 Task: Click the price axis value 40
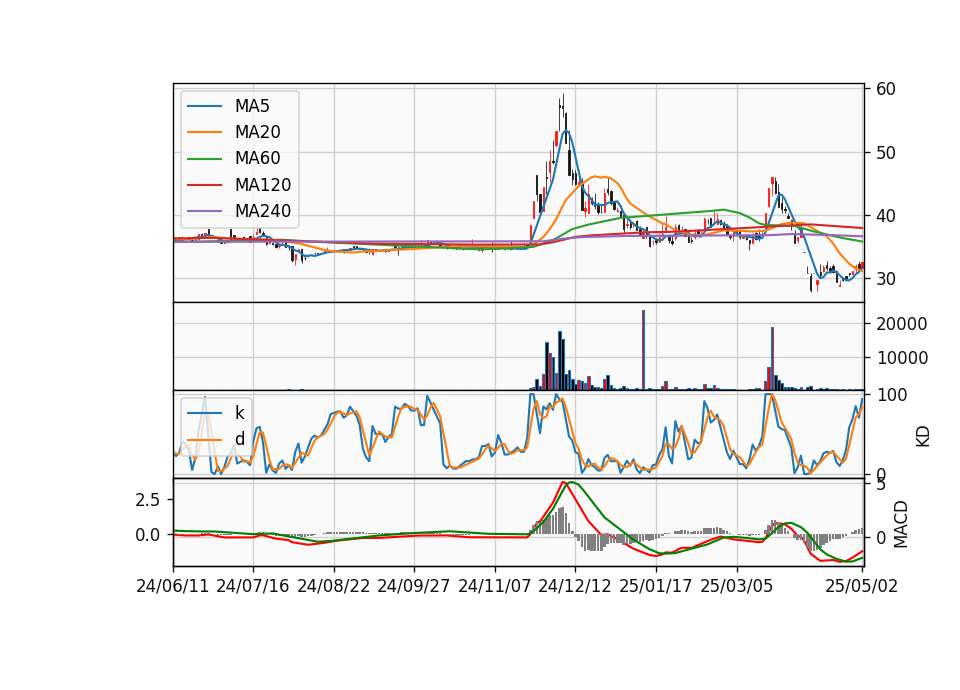(886, 216)
